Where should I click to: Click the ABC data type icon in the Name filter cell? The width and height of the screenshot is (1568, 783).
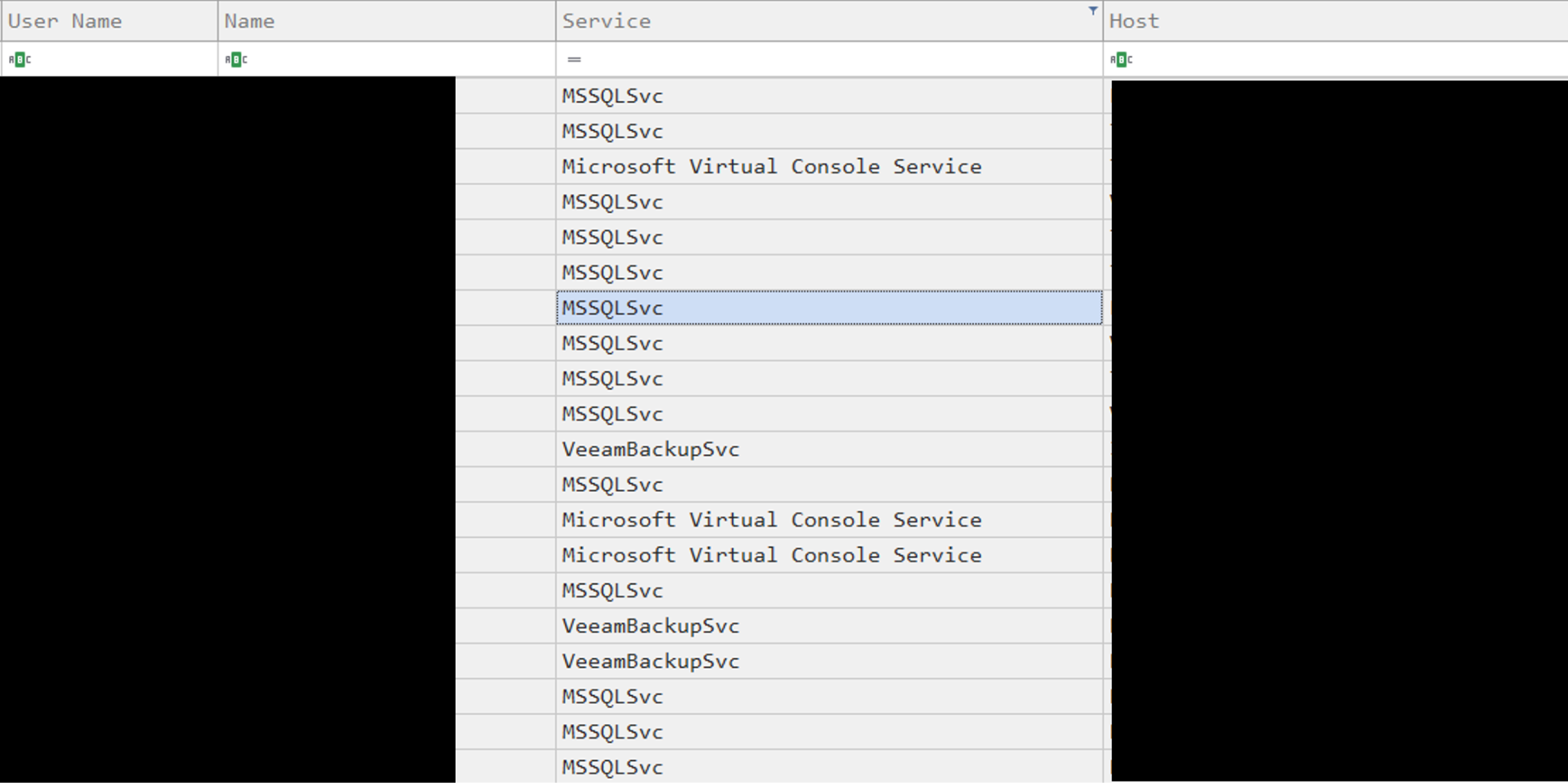[237, 58]
